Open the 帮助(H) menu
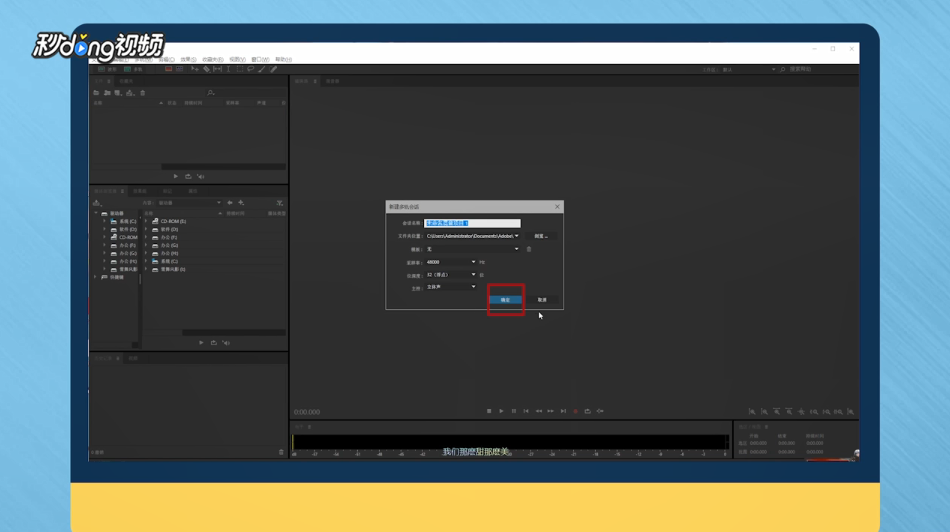The image size is (950, 532). point(284,59)
